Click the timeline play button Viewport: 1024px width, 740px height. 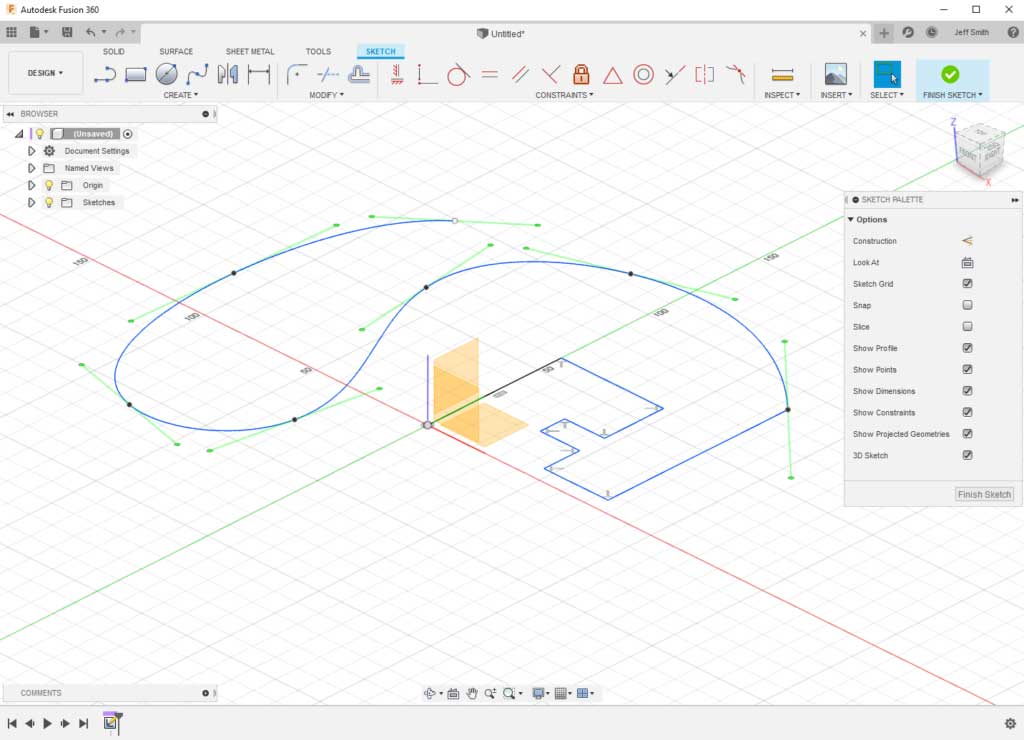pos(47,723)
